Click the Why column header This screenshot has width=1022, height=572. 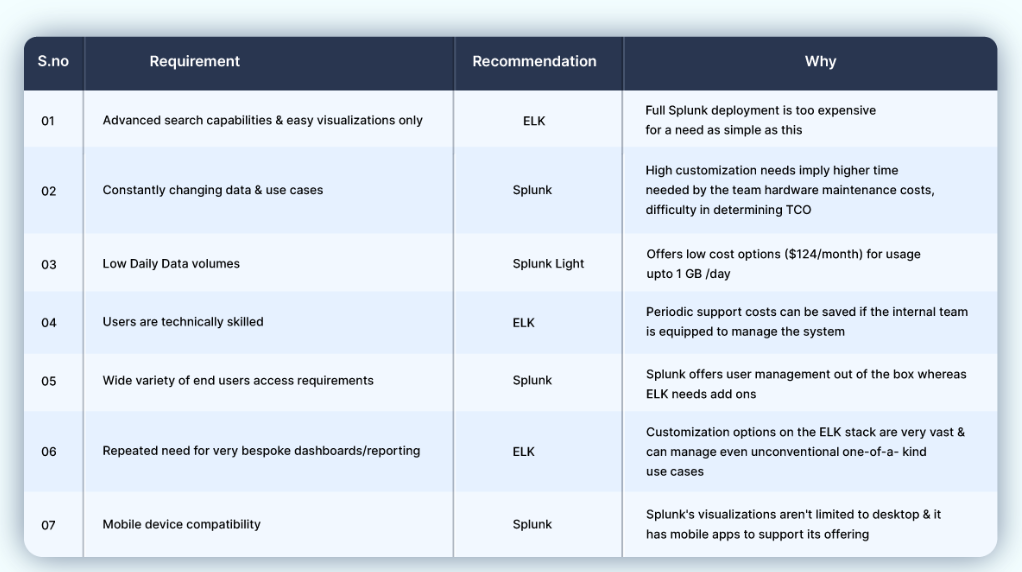pyautogui.click(x=820, y=62)
